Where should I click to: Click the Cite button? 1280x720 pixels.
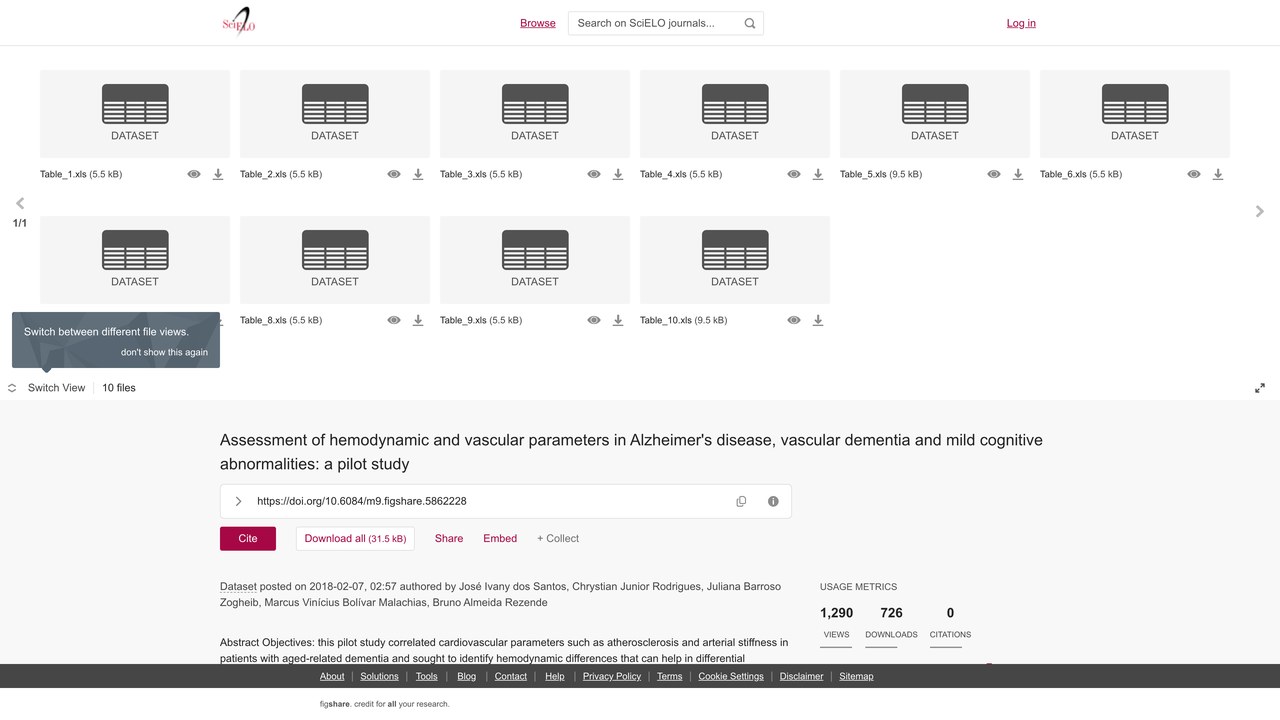[248, 538]
